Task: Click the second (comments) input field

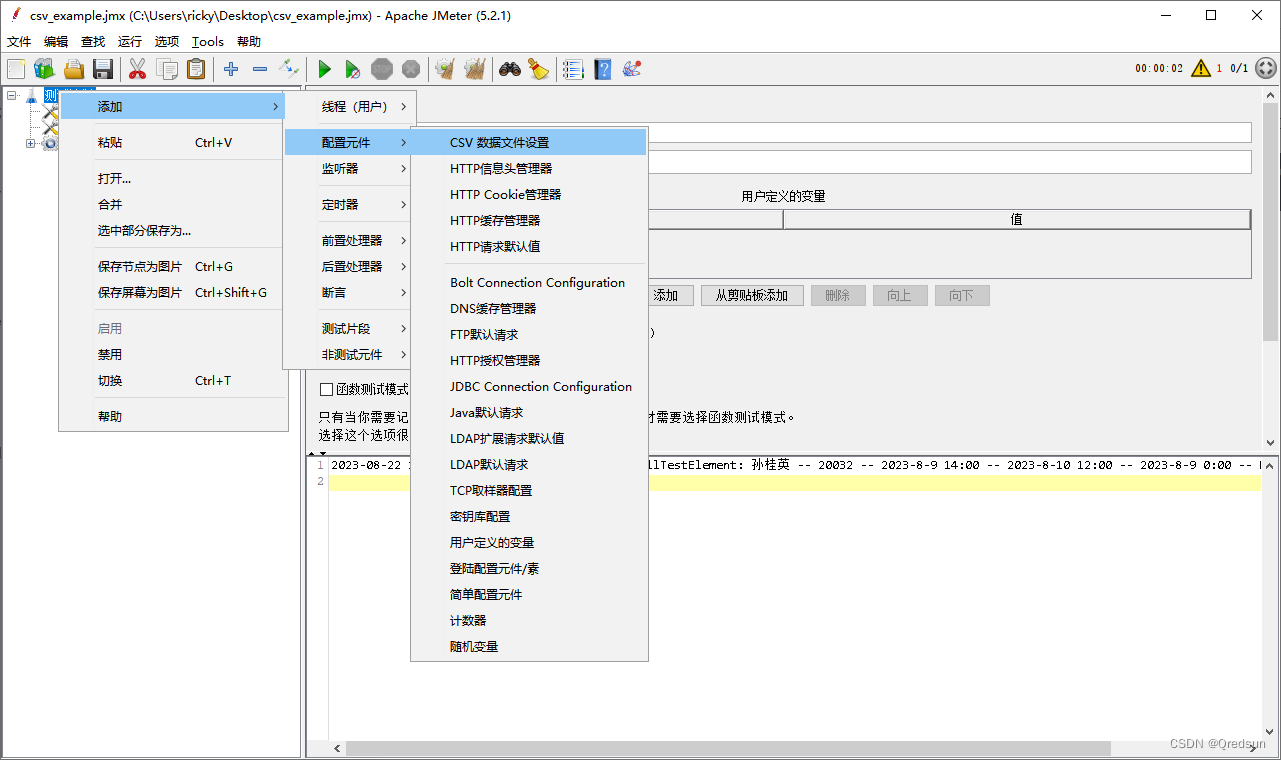Action: [949, 162]
